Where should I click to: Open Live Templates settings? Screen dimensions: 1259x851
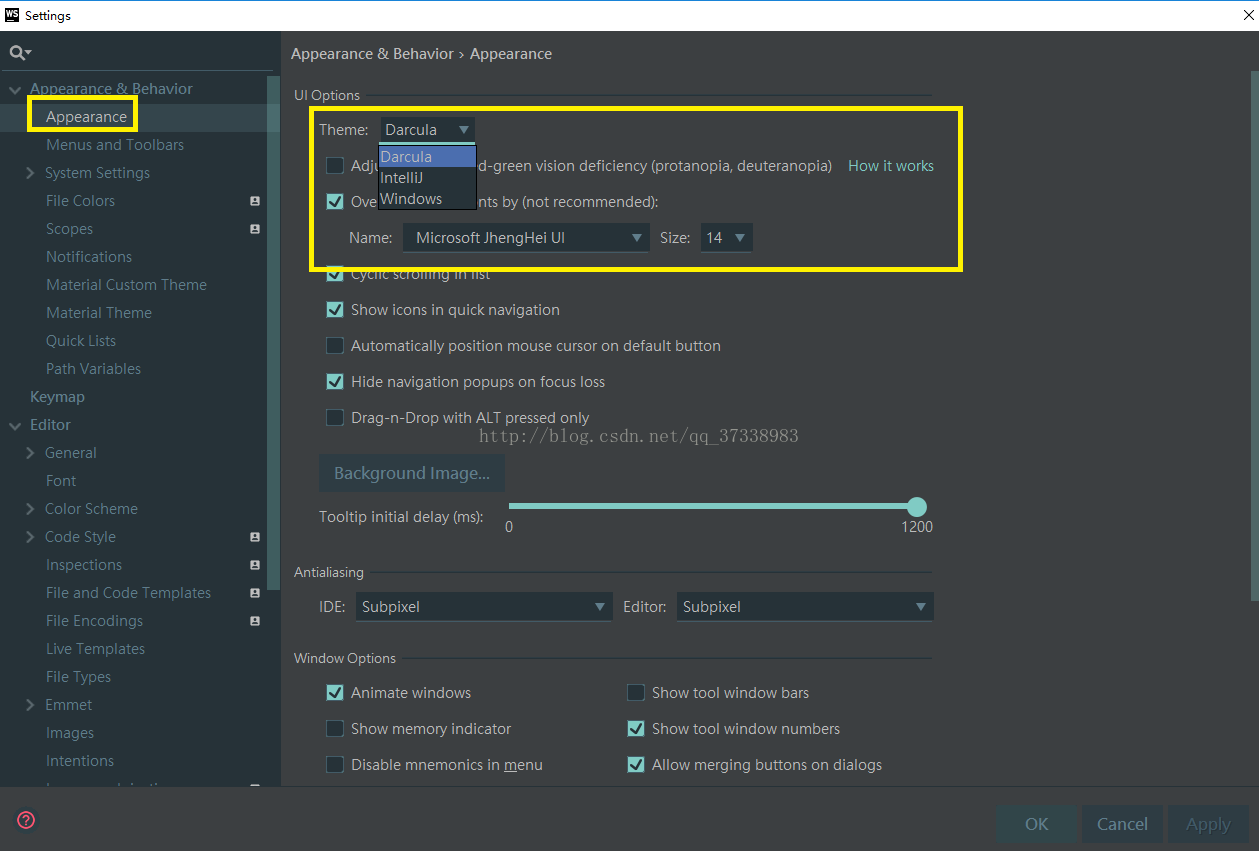95,649
